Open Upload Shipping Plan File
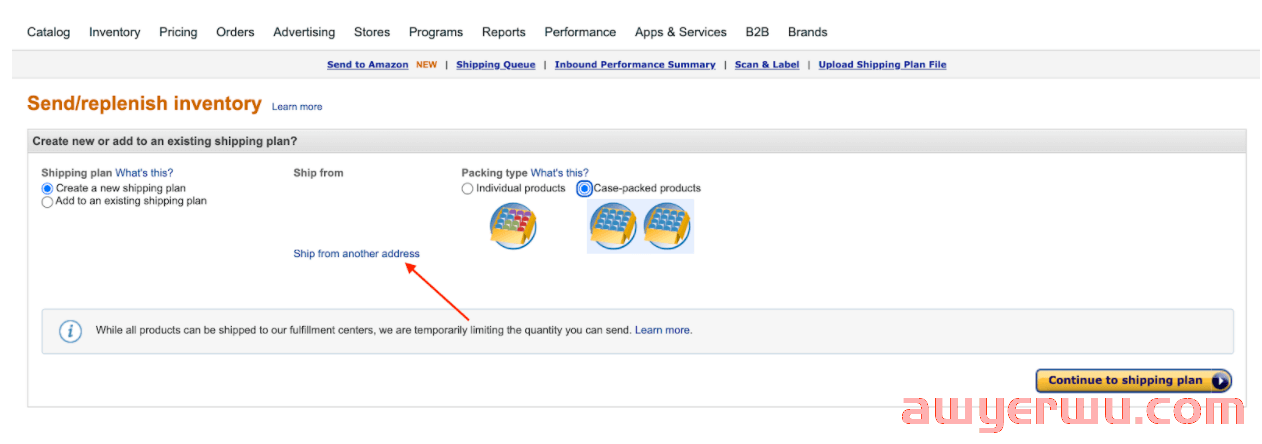The height and width of the screenshot is (444, 1262). point(882,65)
